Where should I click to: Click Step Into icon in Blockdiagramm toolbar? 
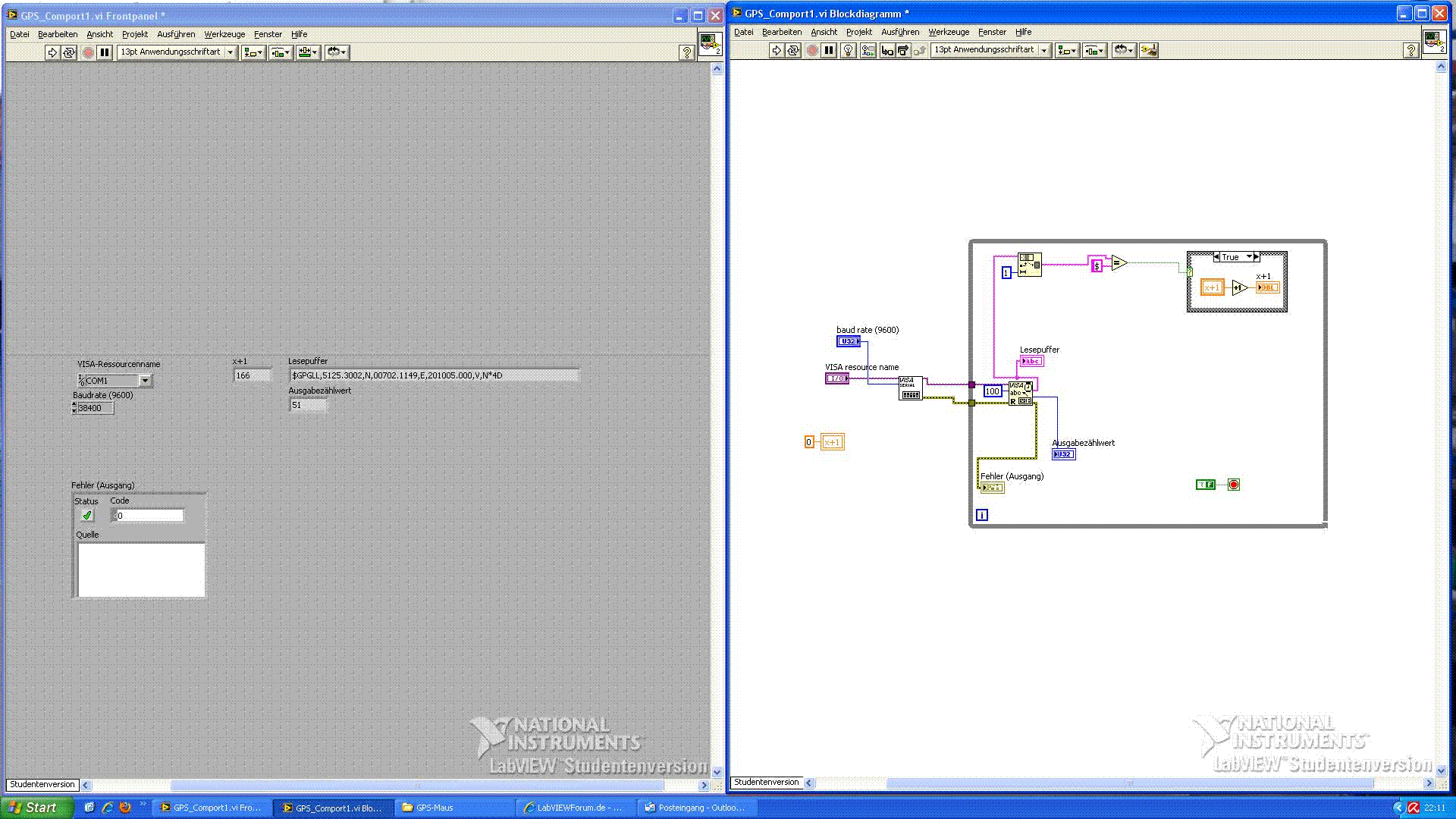pyautogui.click(x=886, y=50)
